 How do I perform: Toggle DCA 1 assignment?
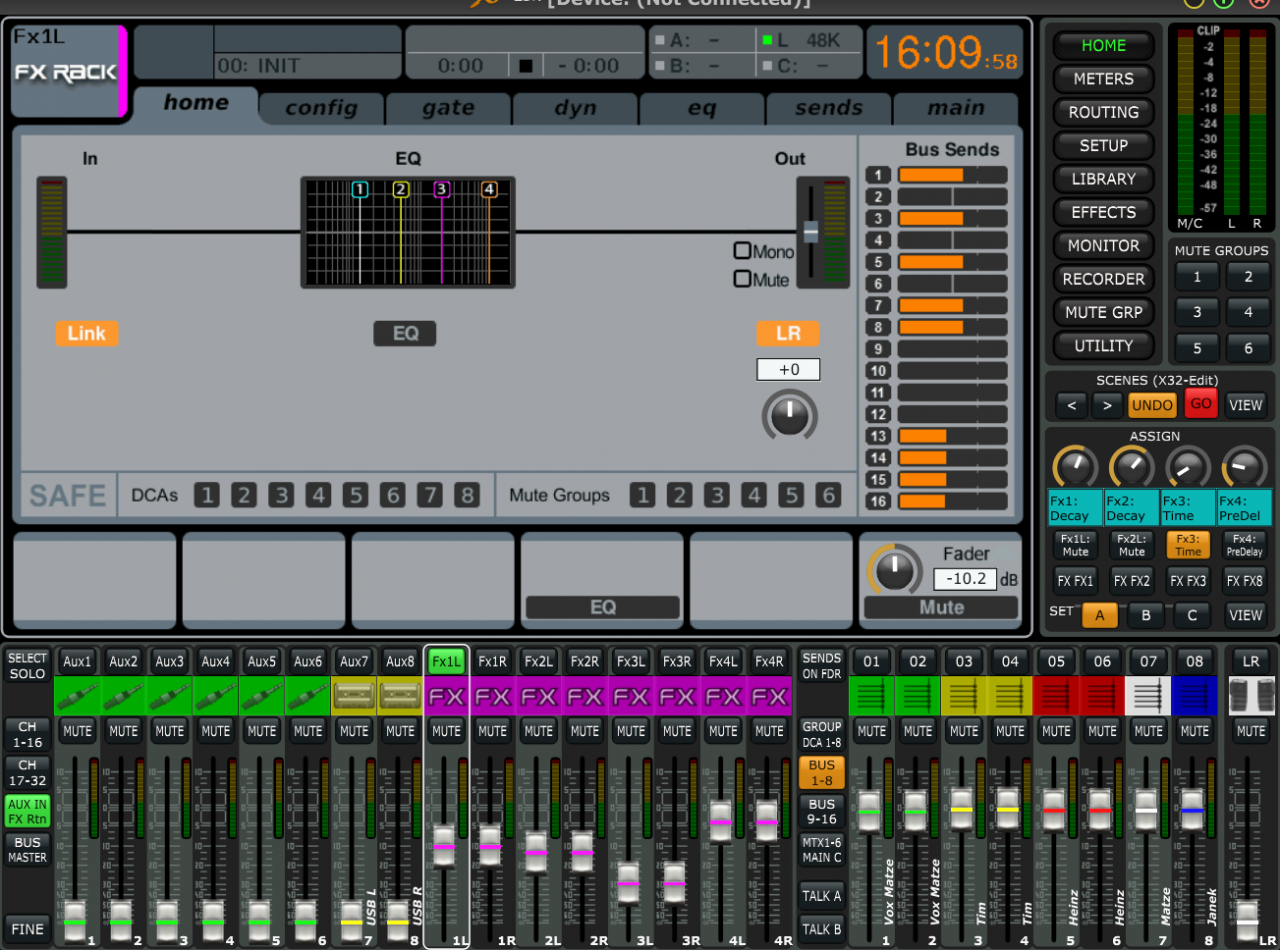tap(206, 495)
